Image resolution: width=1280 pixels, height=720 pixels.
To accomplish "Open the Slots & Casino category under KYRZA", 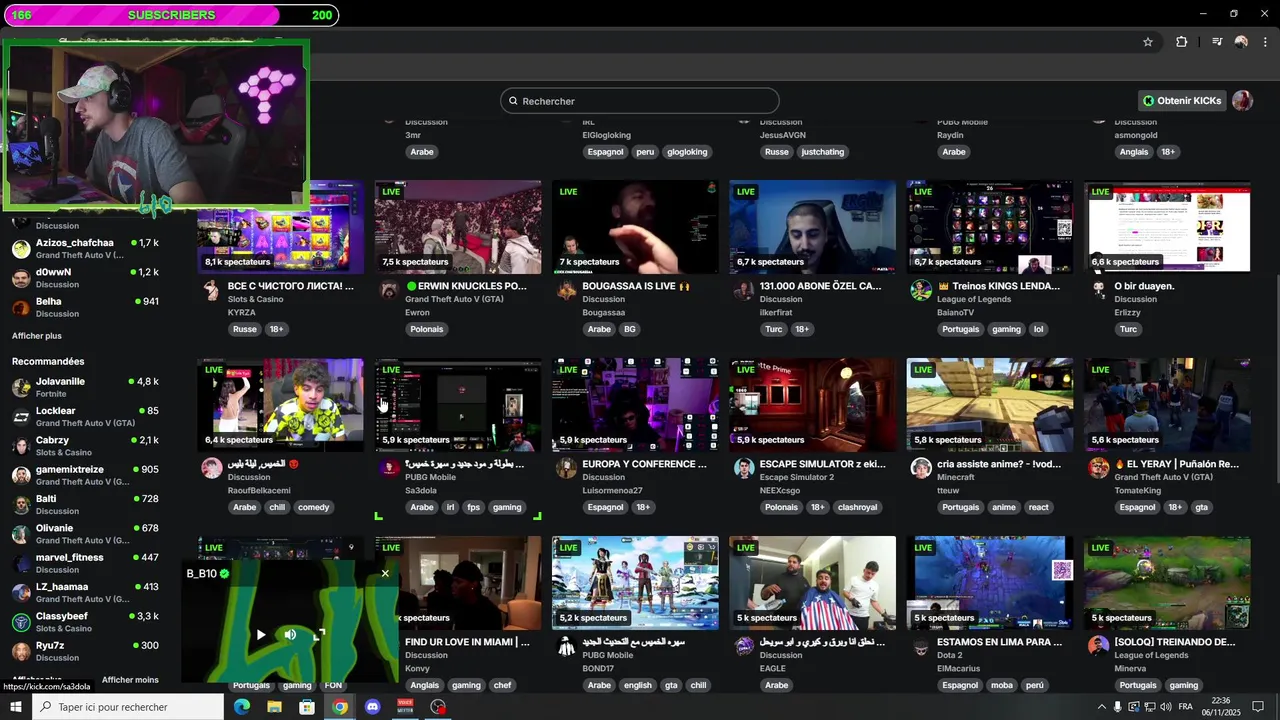I will point(255,299).
